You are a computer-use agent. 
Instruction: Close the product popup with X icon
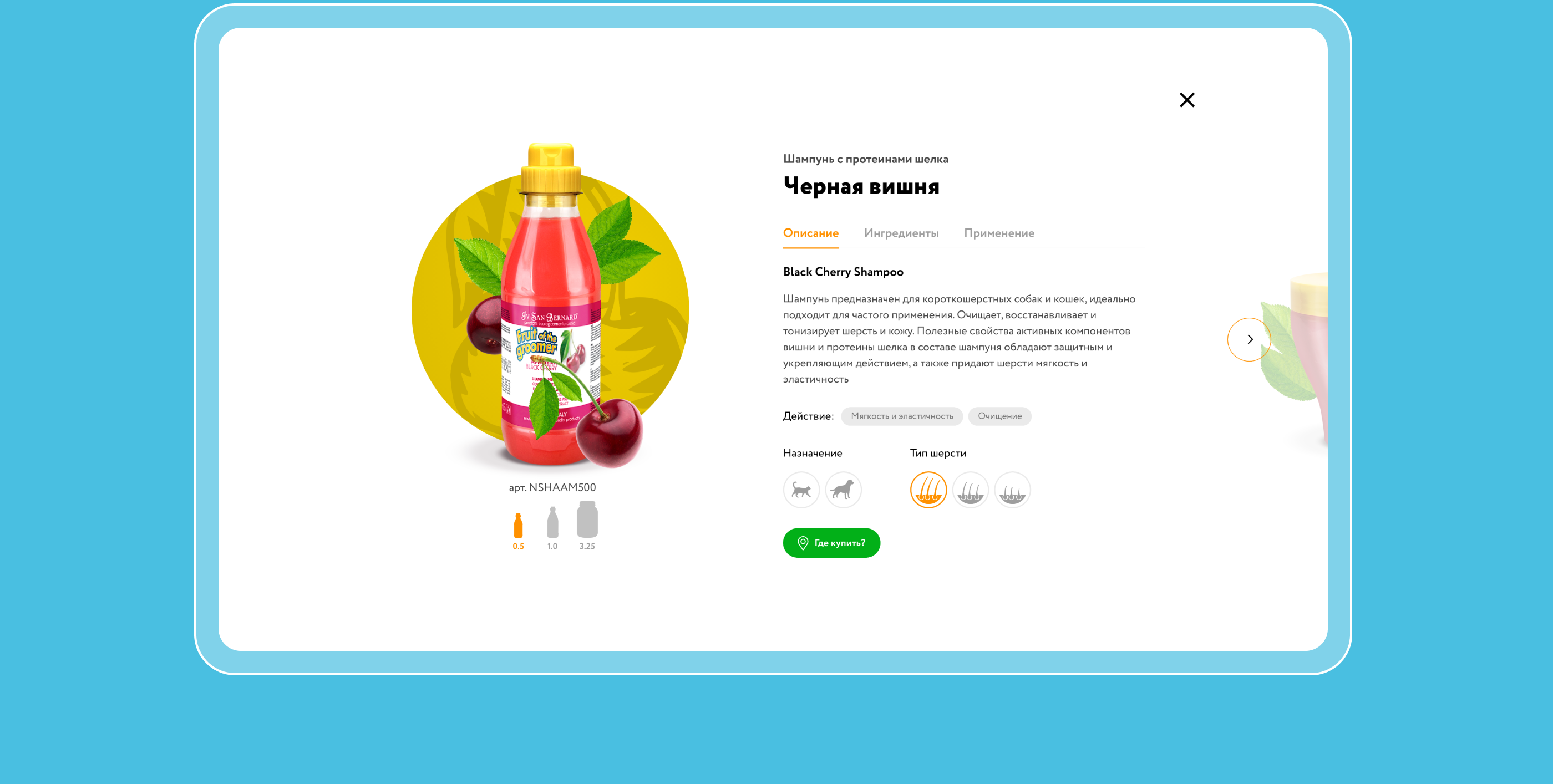[1186, 100]
